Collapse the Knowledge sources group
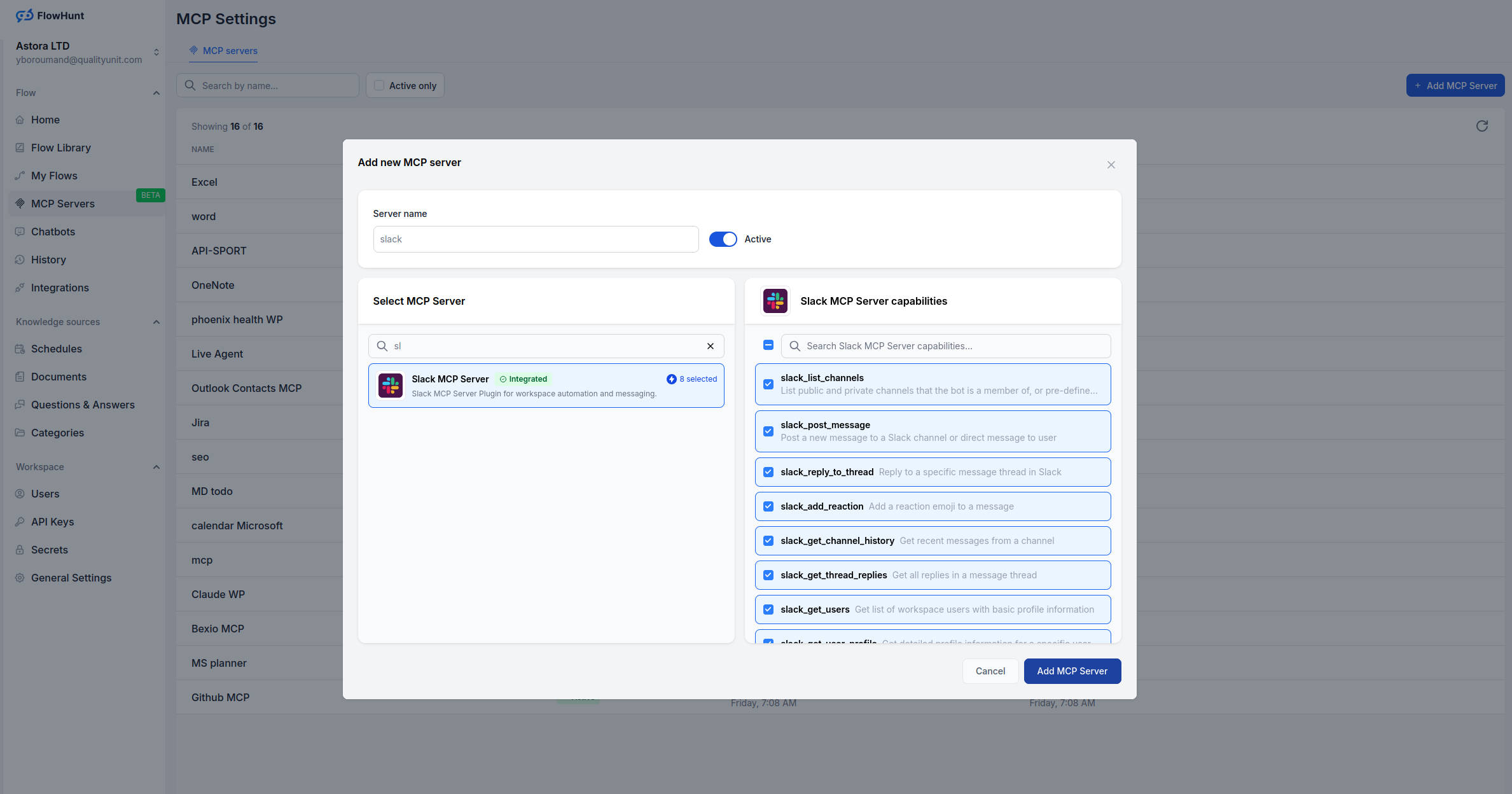 [156, 321]
